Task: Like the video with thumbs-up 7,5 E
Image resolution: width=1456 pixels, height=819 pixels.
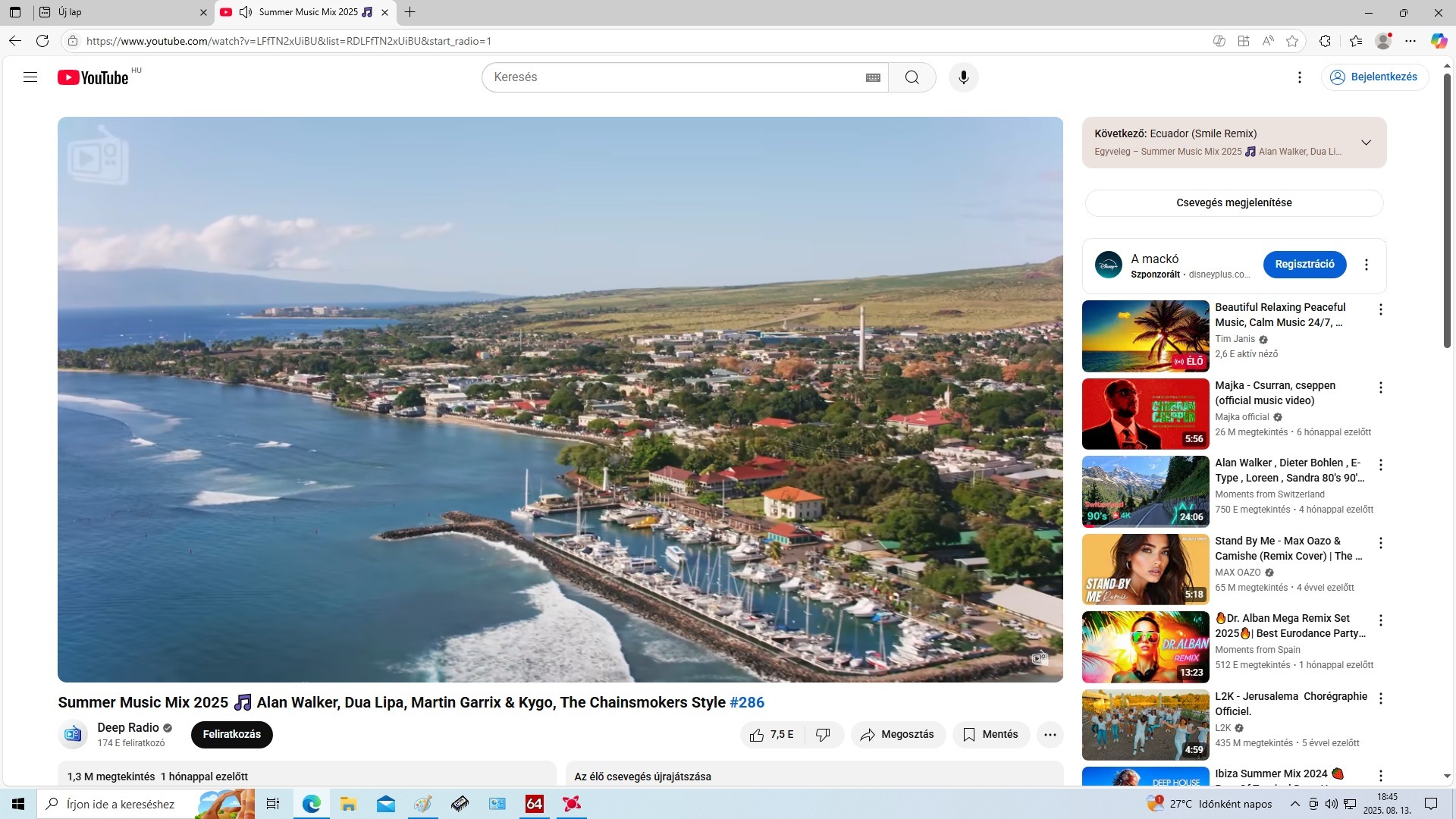Action: tap(771, 734)
